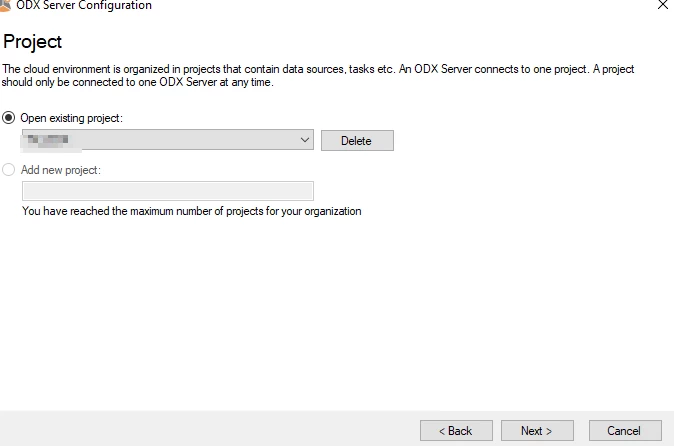The width and height of the screenshot is (674, 446).
Task: Click the new project name text field
Action: [168, 191]
